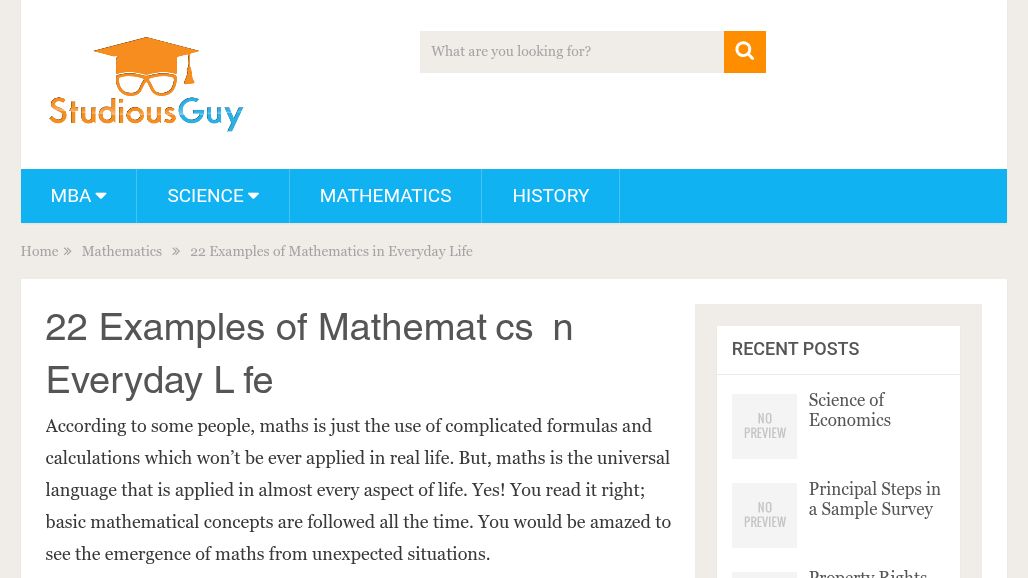1028x578 pixels.
Task: Focus the "What are you looking for?" field
Action: pyautogui.click(x=571, y=52)
